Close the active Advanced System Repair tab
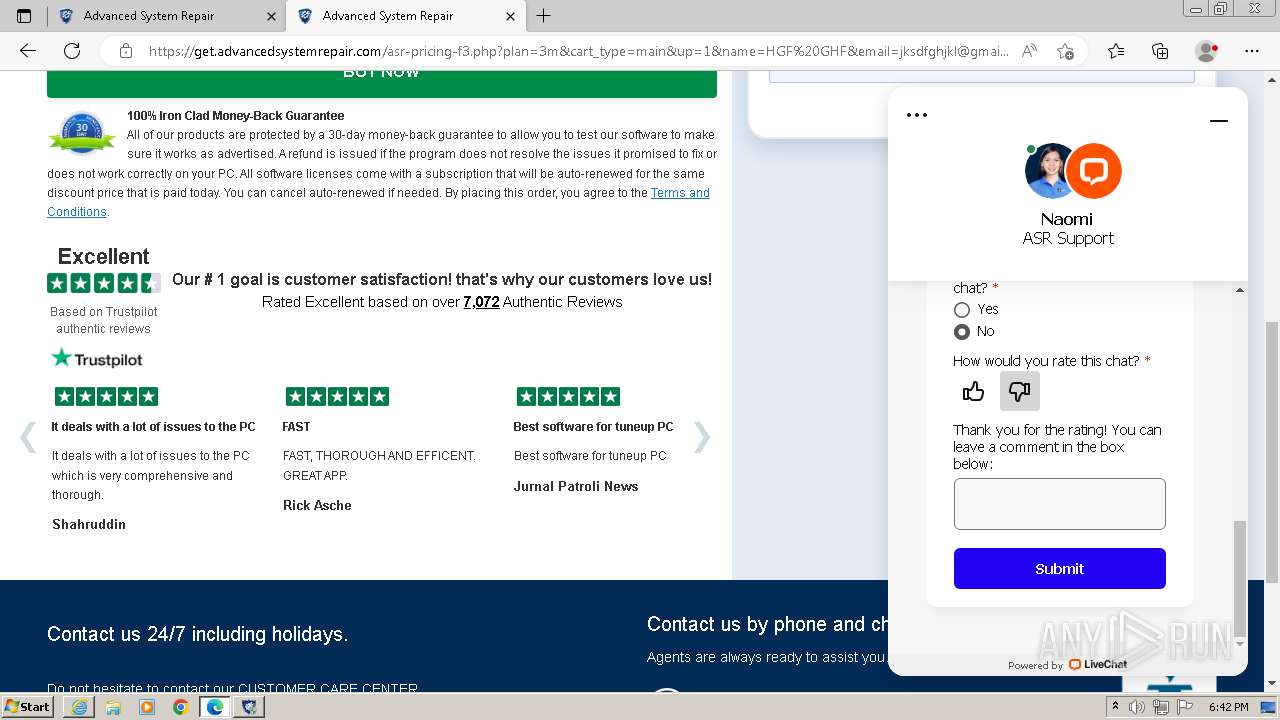This screenshot has width=1280, height=720. pyautogui.click(x=510, y=16)
